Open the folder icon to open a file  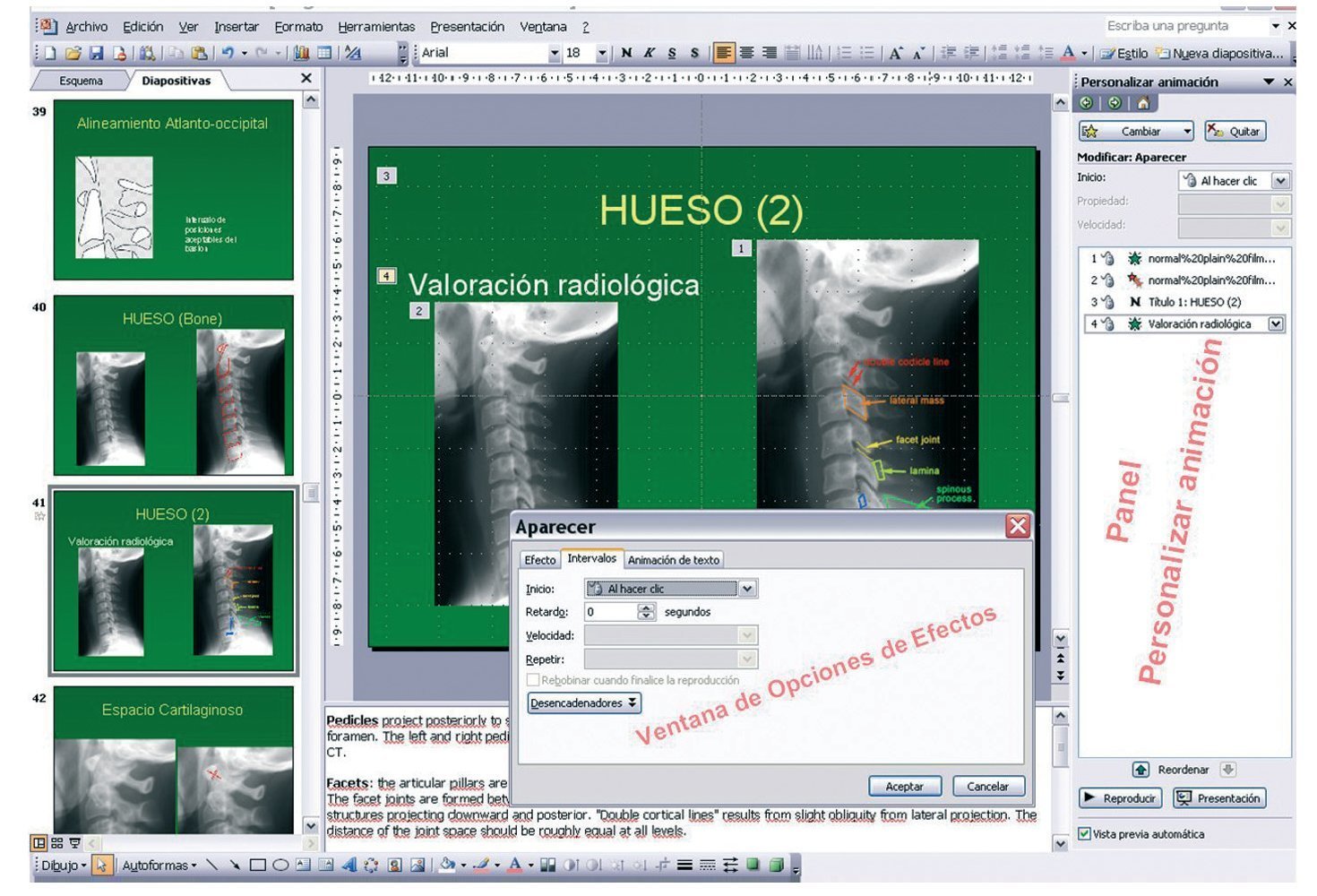73,54
